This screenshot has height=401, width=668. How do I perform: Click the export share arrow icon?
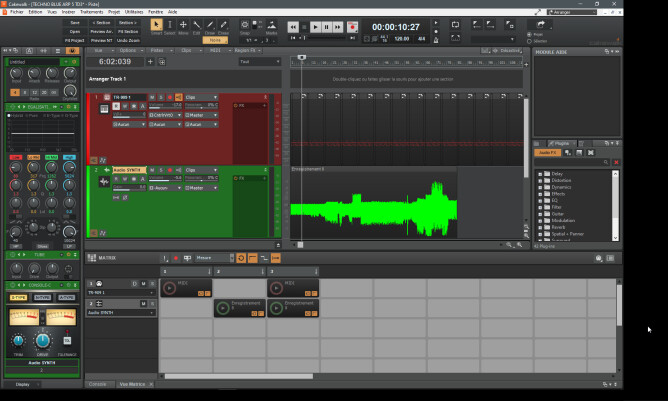pyautogui.click(x=541, y=24)
